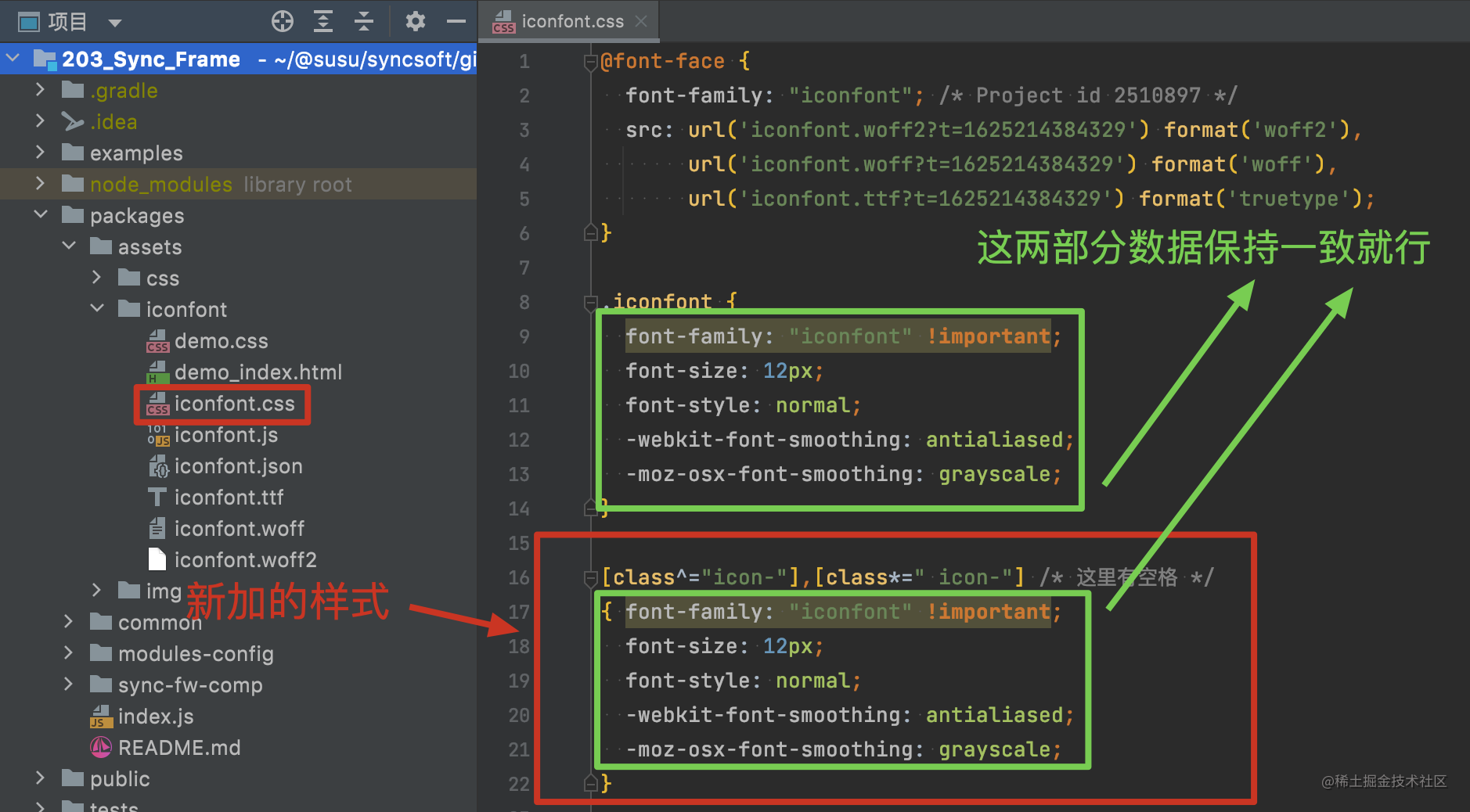Select the README.md file icon
The height and width of the screenshot is (812, 1470).
(x=101, y=748)
